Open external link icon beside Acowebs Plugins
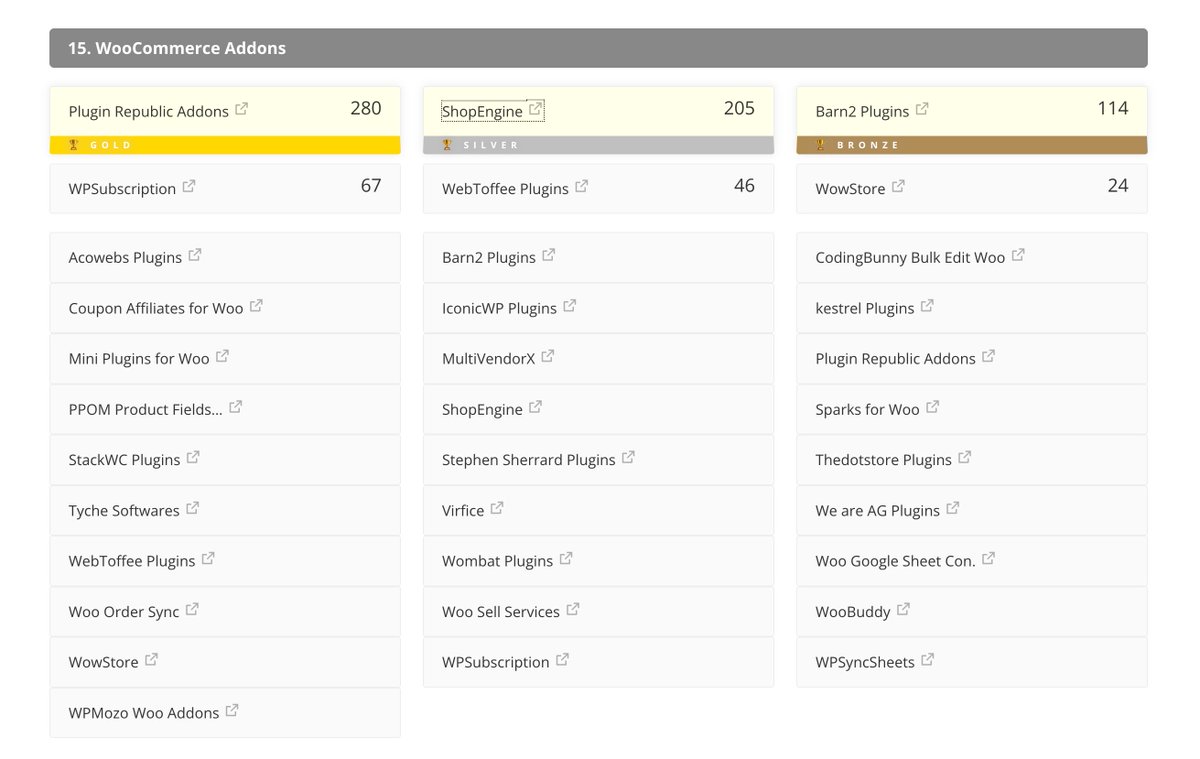Screen dimensions: 1200x759 pos(195,256)
